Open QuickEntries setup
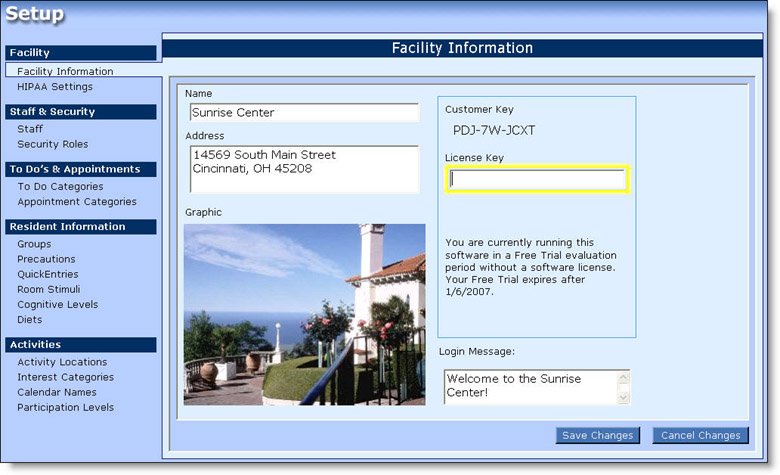 pos(48,274)
